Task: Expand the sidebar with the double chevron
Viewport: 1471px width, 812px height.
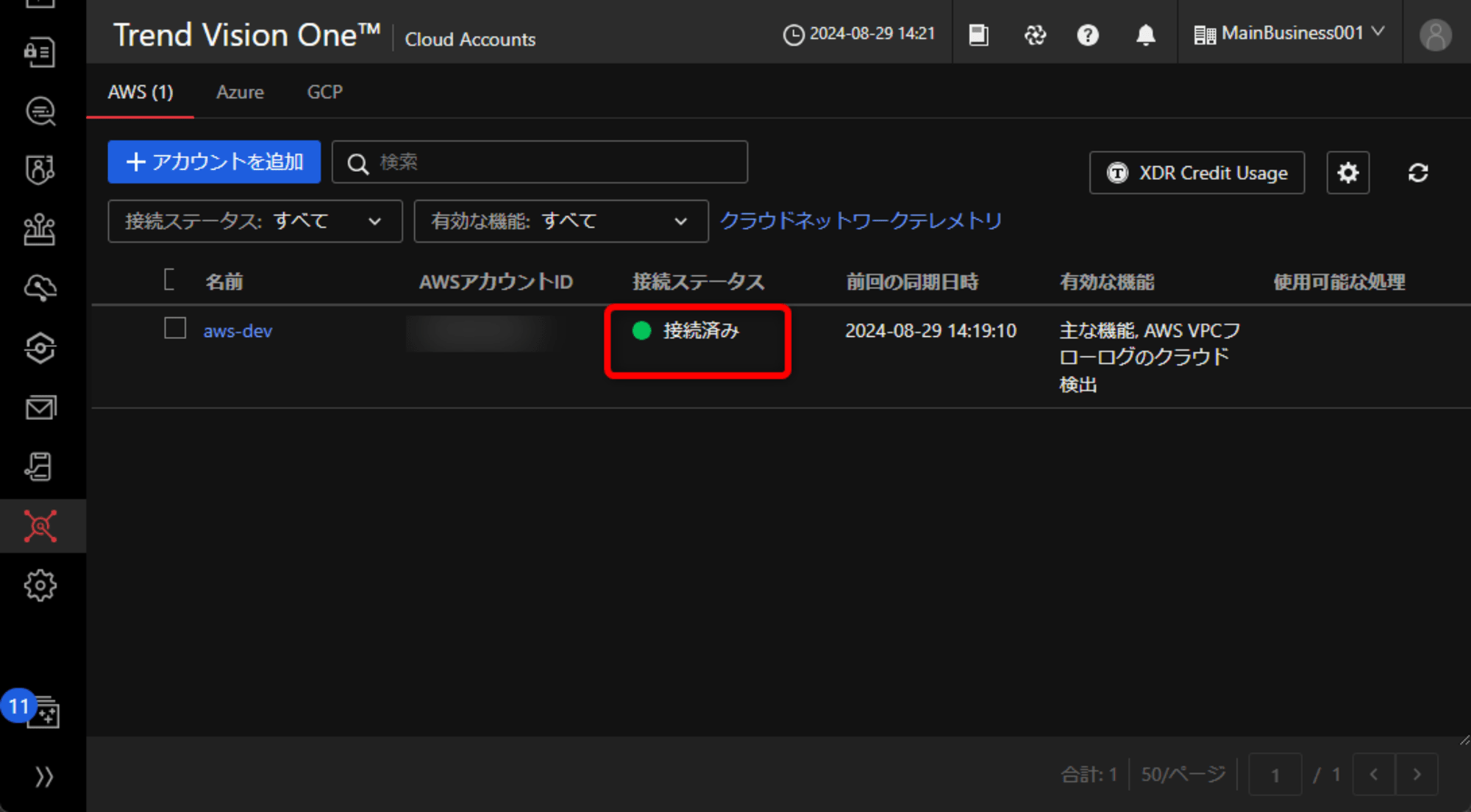Action: coord(44,776)
